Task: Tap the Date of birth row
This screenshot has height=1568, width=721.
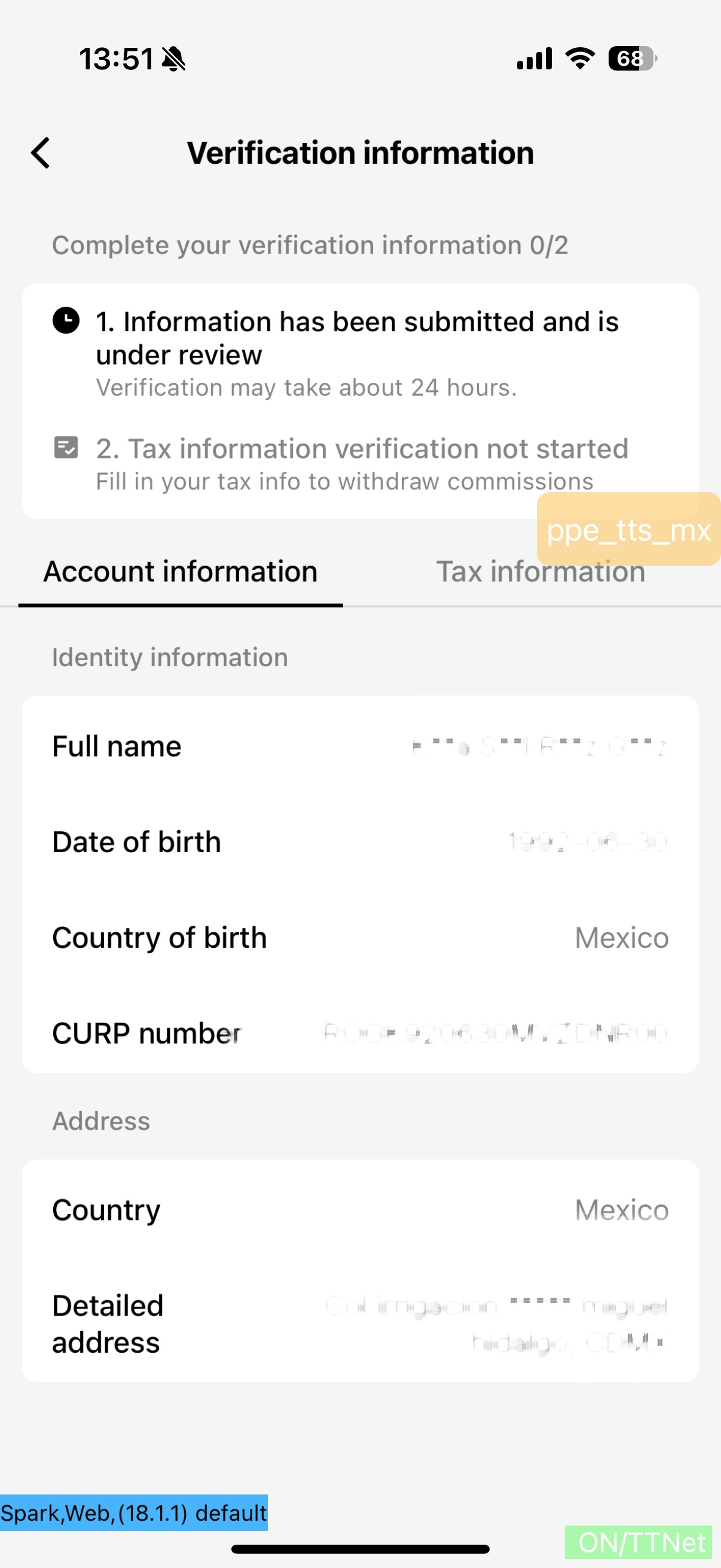Action: [x=360, y=842]
